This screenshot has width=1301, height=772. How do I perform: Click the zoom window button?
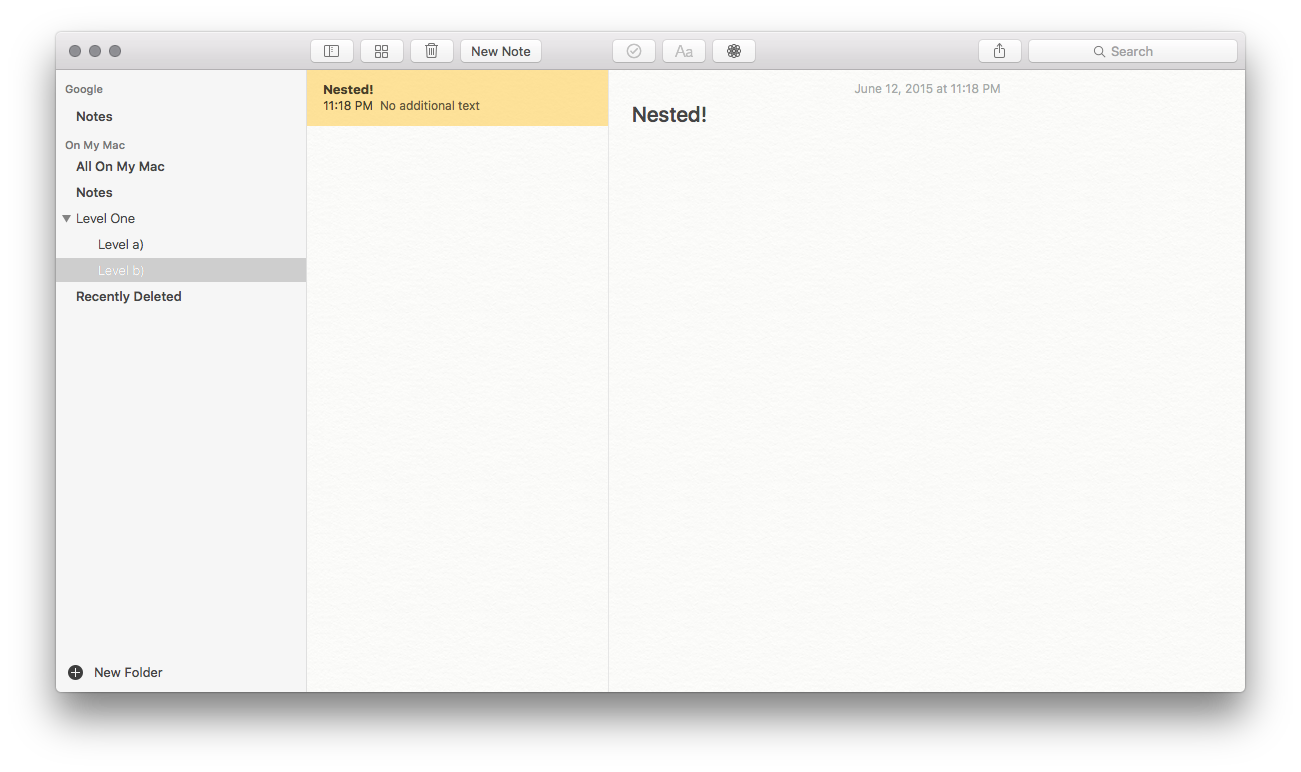pyautogui.click(x=115, y=51)
